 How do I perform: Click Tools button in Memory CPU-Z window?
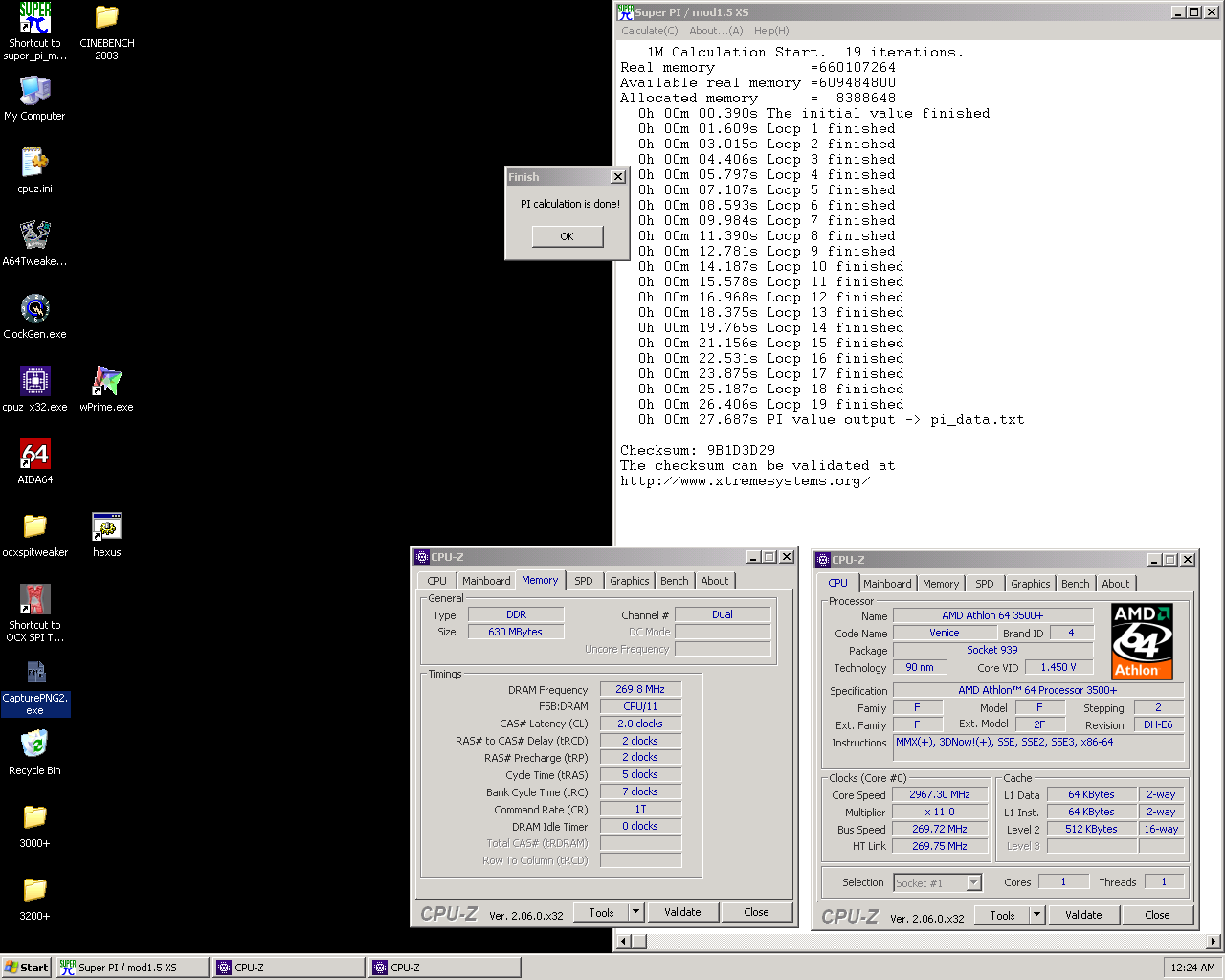601,912
